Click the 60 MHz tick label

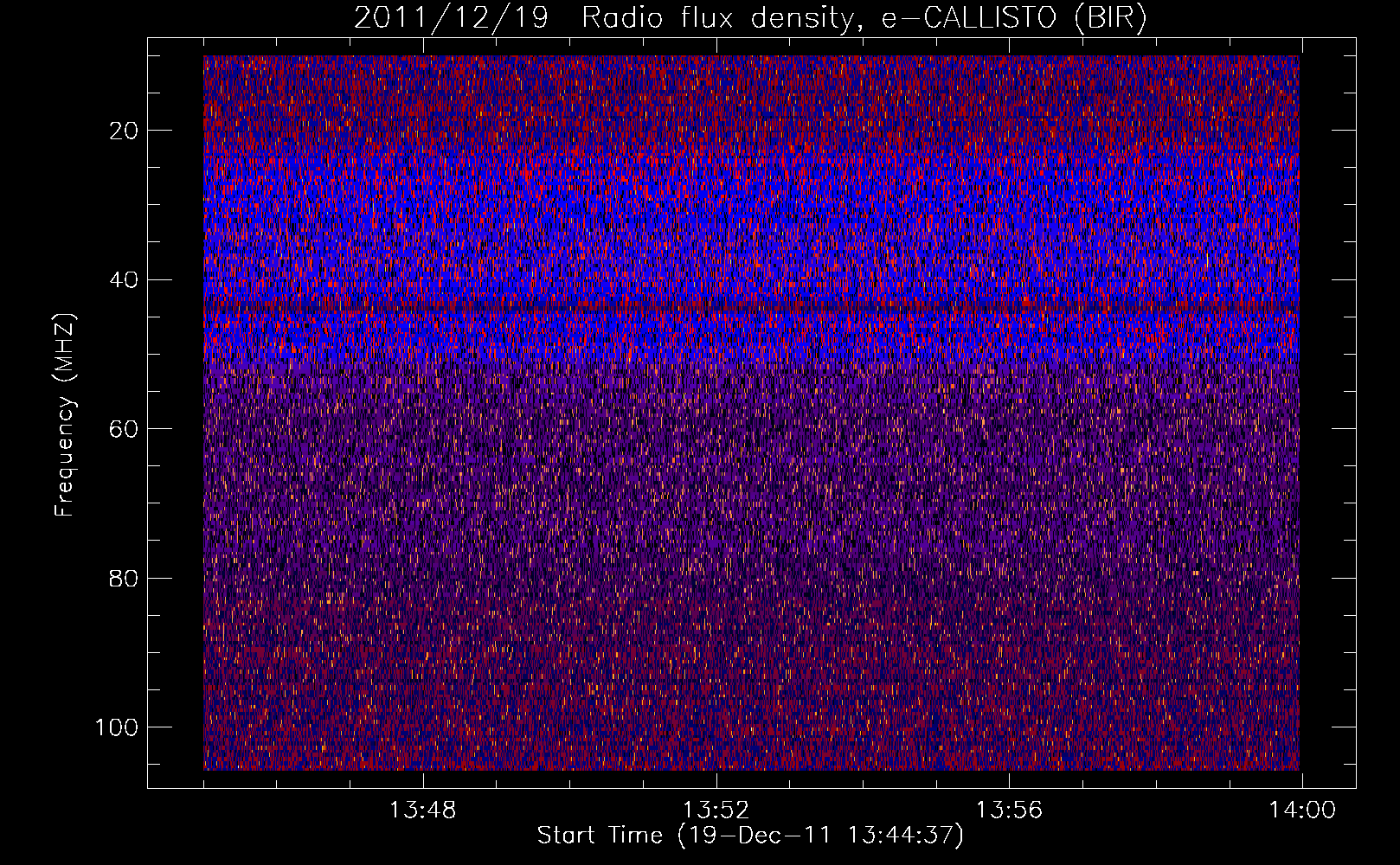124,429
